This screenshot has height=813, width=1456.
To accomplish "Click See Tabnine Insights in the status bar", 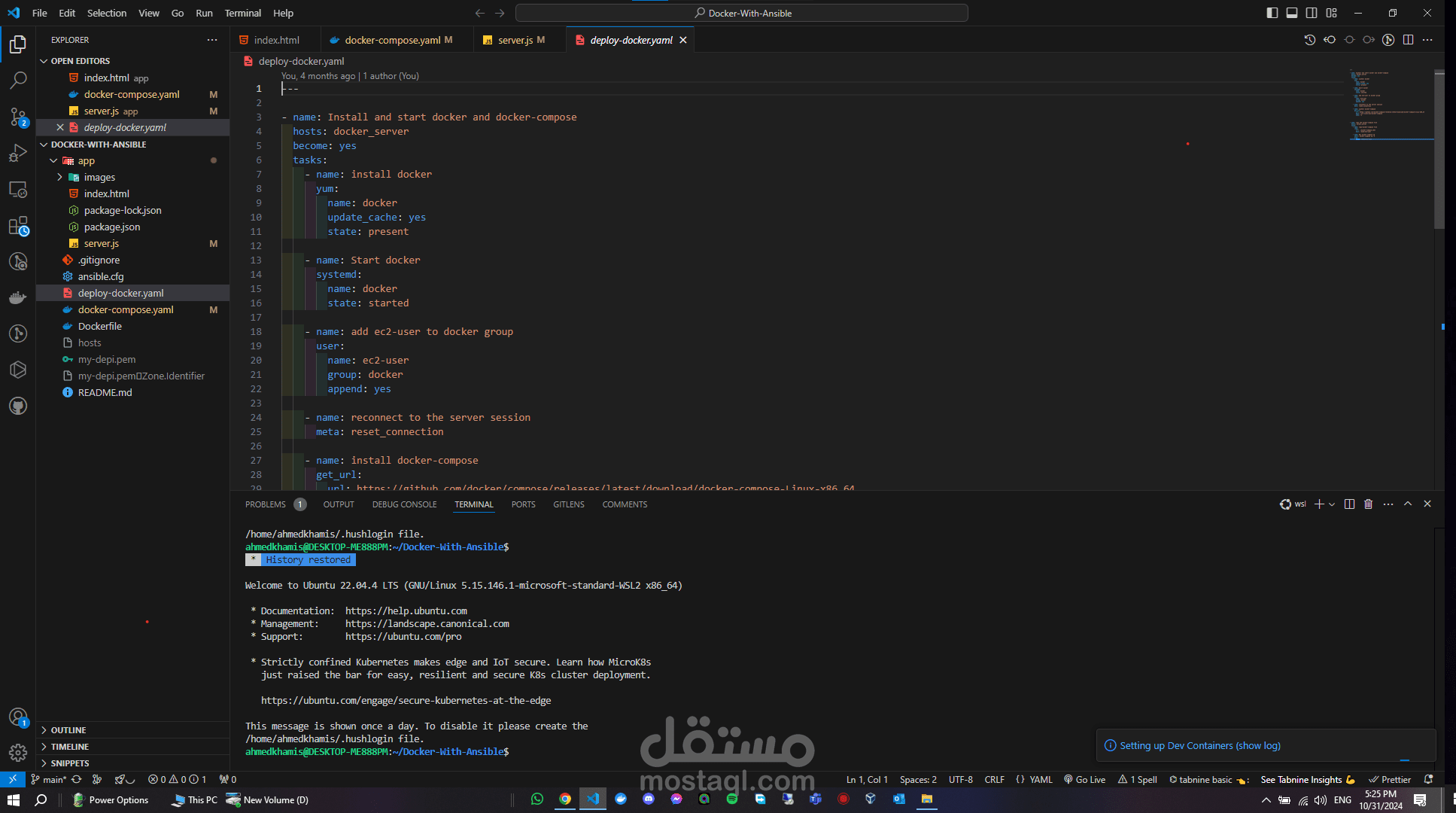I will pyautogui.click(x=1307, y=779).
